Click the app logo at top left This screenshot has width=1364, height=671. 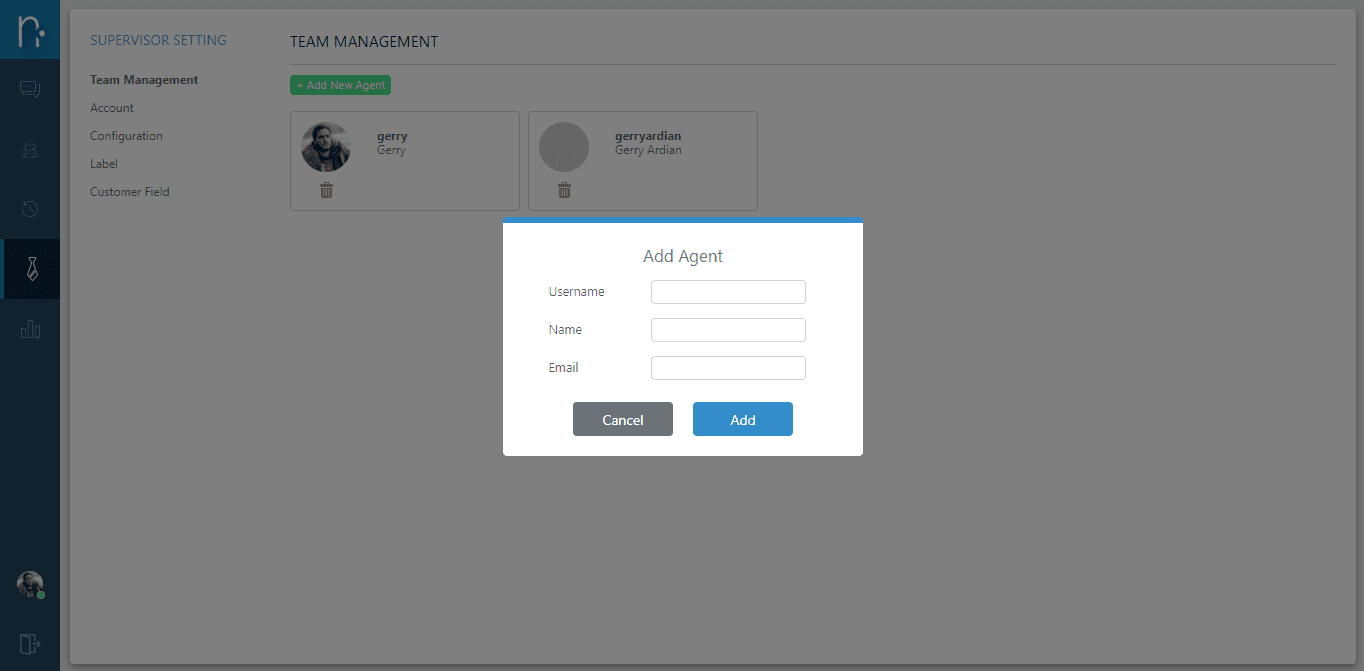click(x=30, y=29)
